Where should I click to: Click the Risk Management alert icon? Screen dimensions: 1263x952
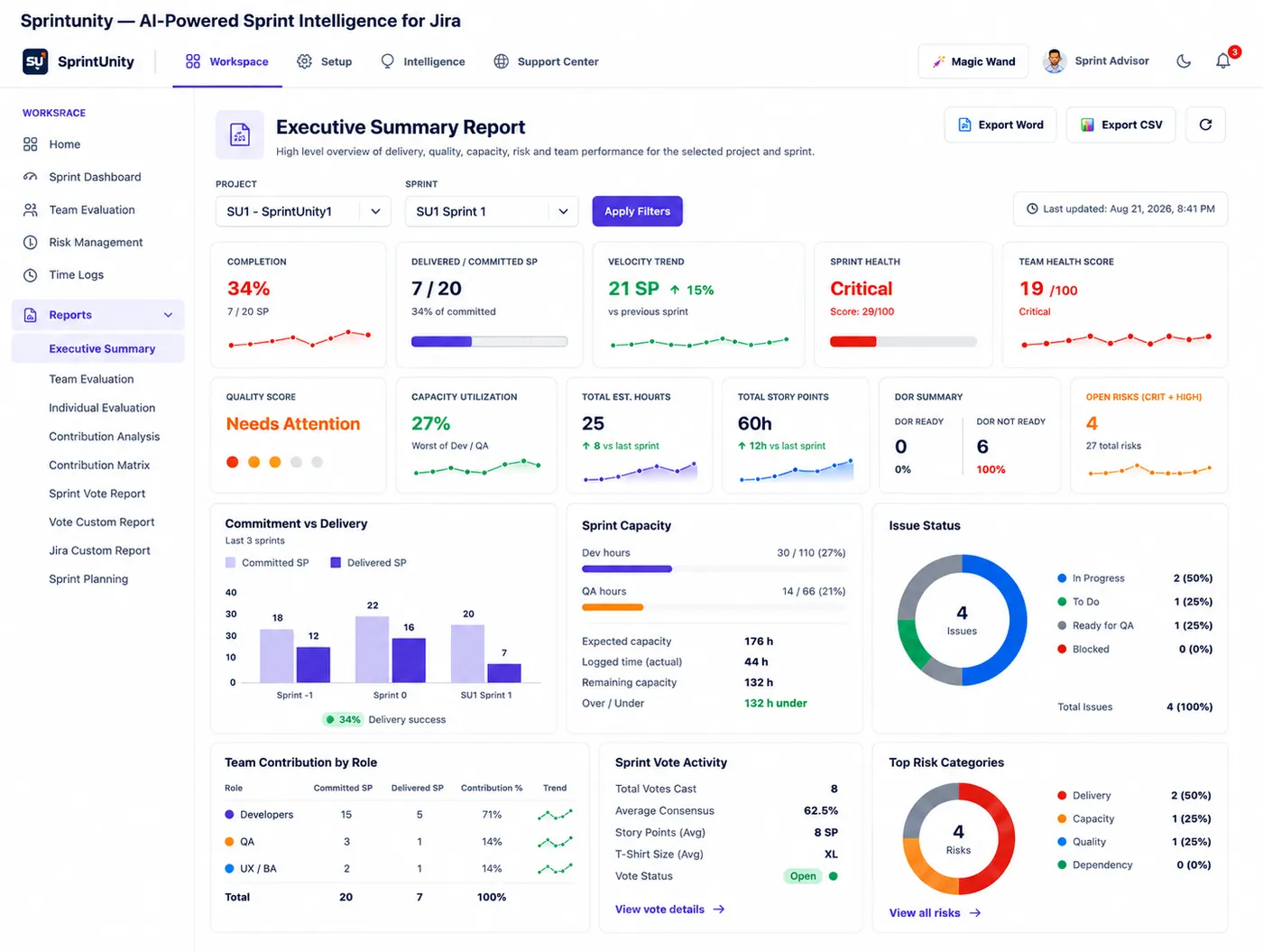pos(31,242)
